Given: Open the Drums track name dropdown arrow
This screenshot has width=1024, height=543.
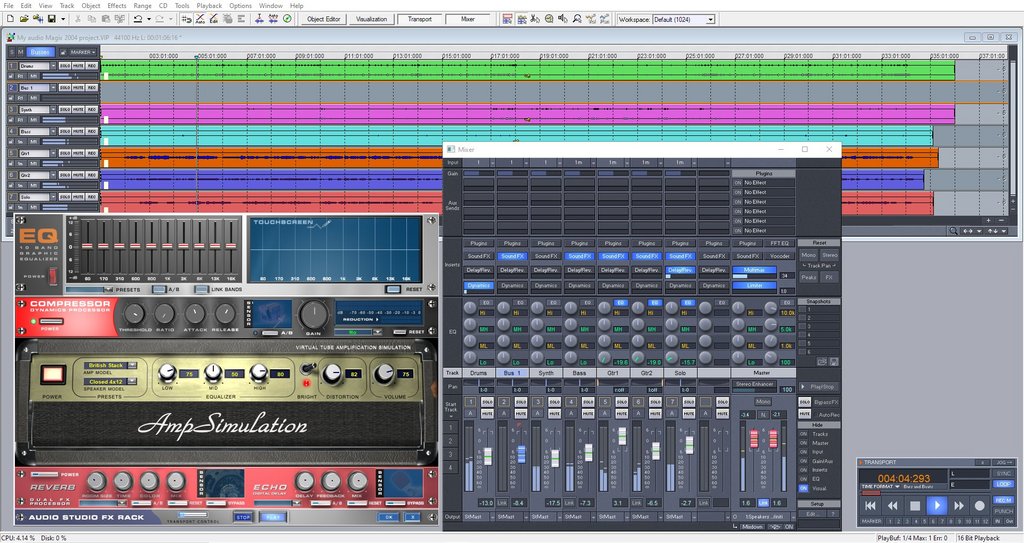Looking at the screenshot, I should tap(52, 66).
